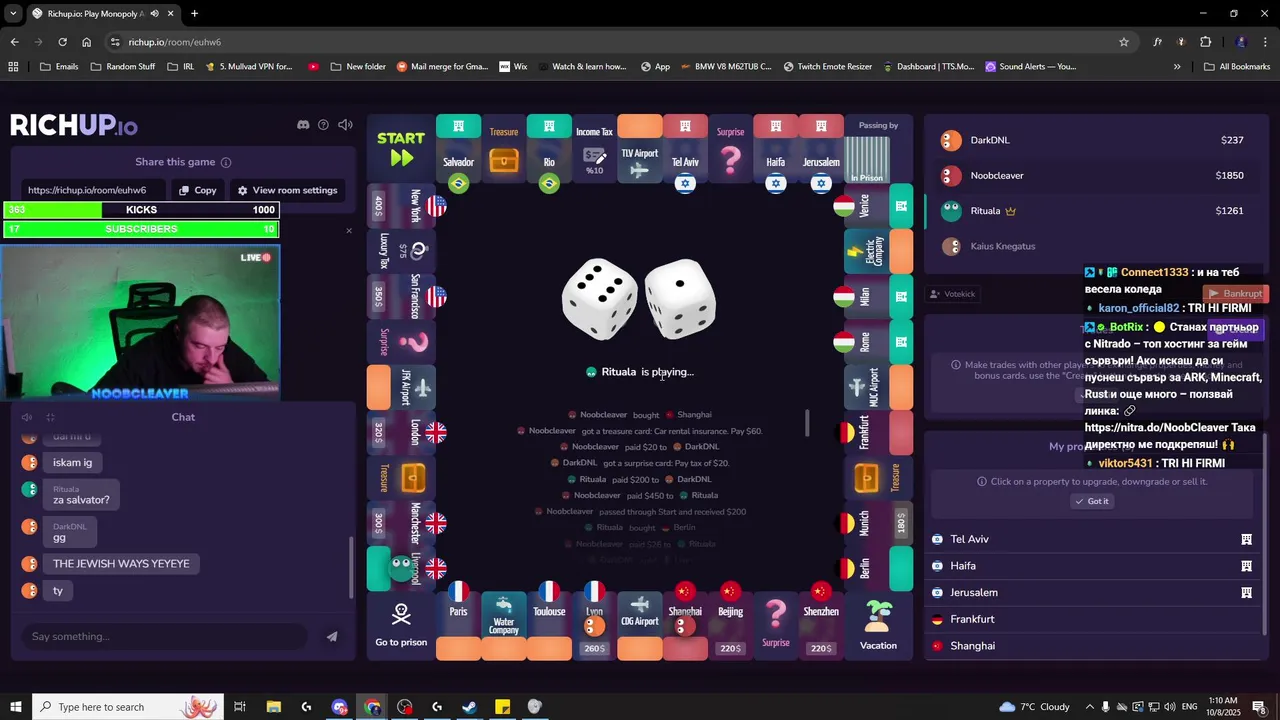
Task: Open View room settings
Action: tap(287, 190)
